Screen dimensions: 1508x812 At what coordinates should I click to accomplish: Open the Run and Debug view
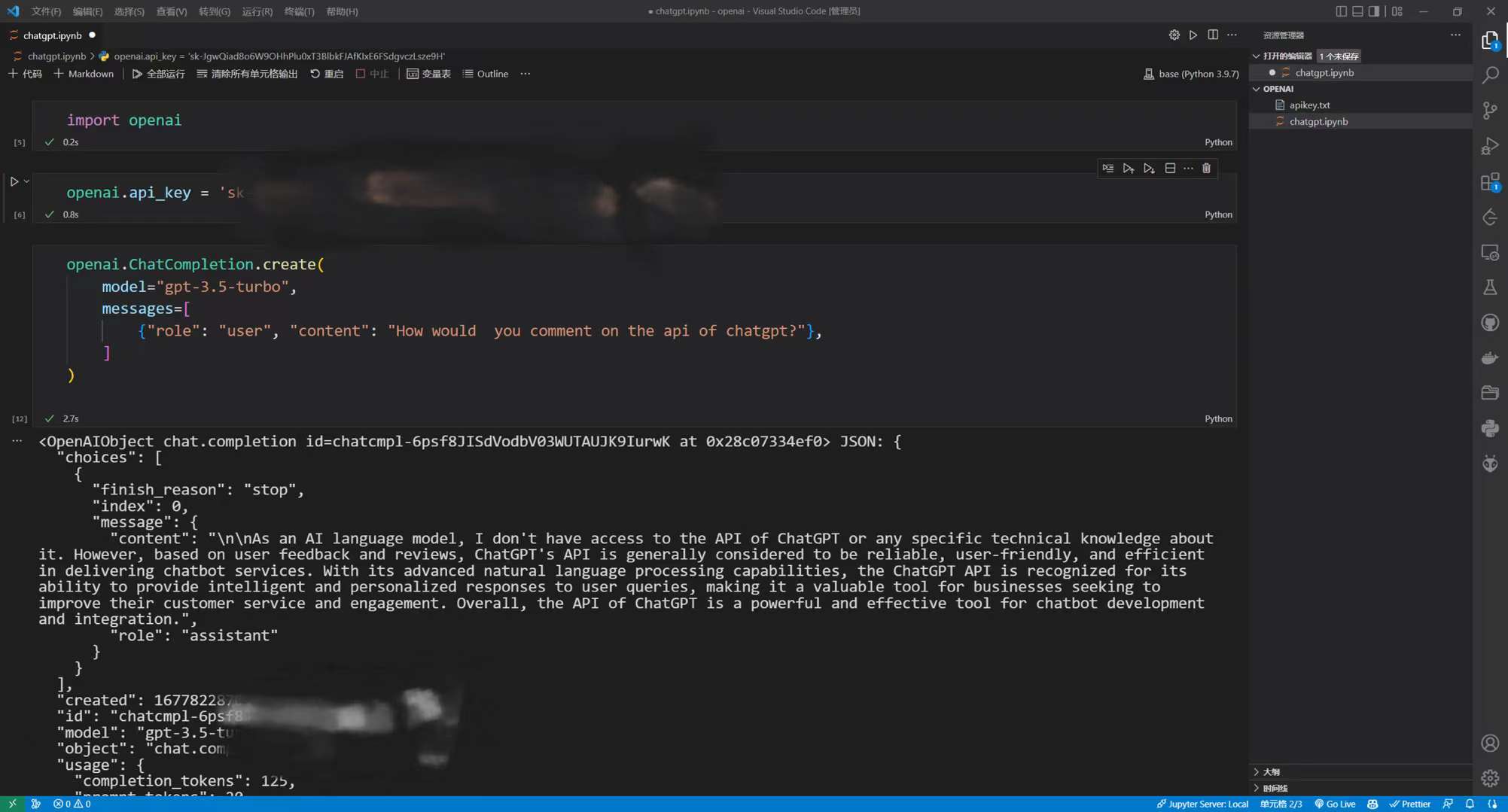coord(1490,146)
